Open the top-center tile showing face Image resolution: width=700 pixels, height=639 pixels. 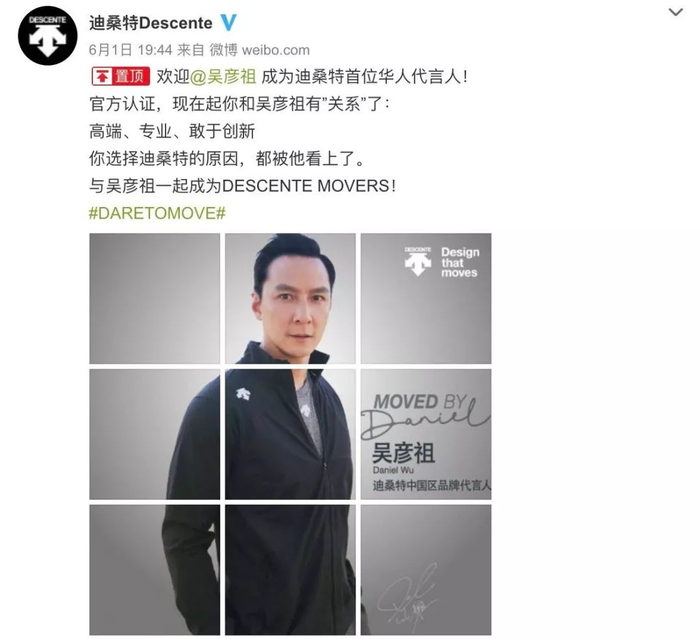[x=290, y=298]
